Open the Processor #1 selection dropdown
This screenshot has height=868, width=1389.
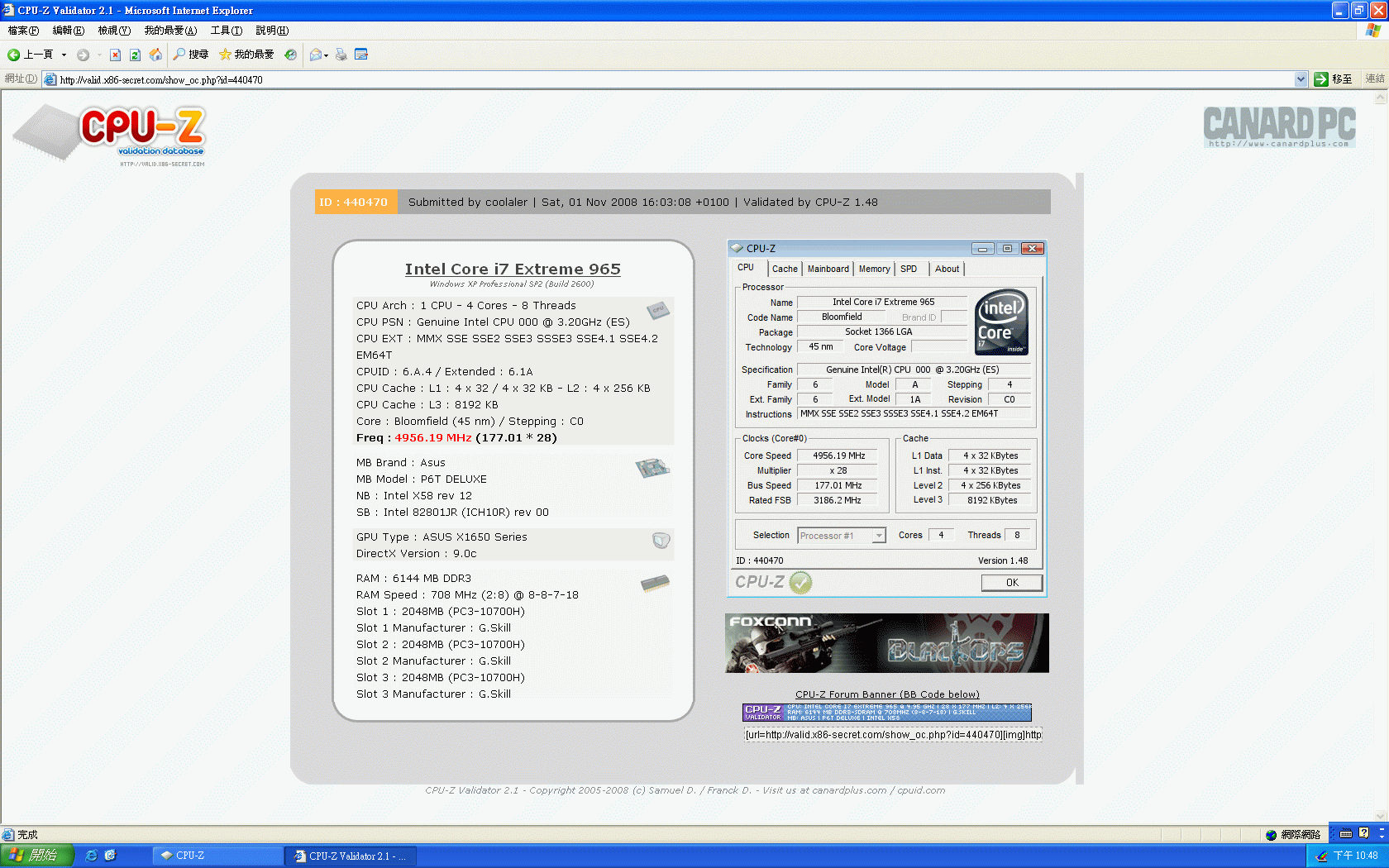click(x=842, y=536)
